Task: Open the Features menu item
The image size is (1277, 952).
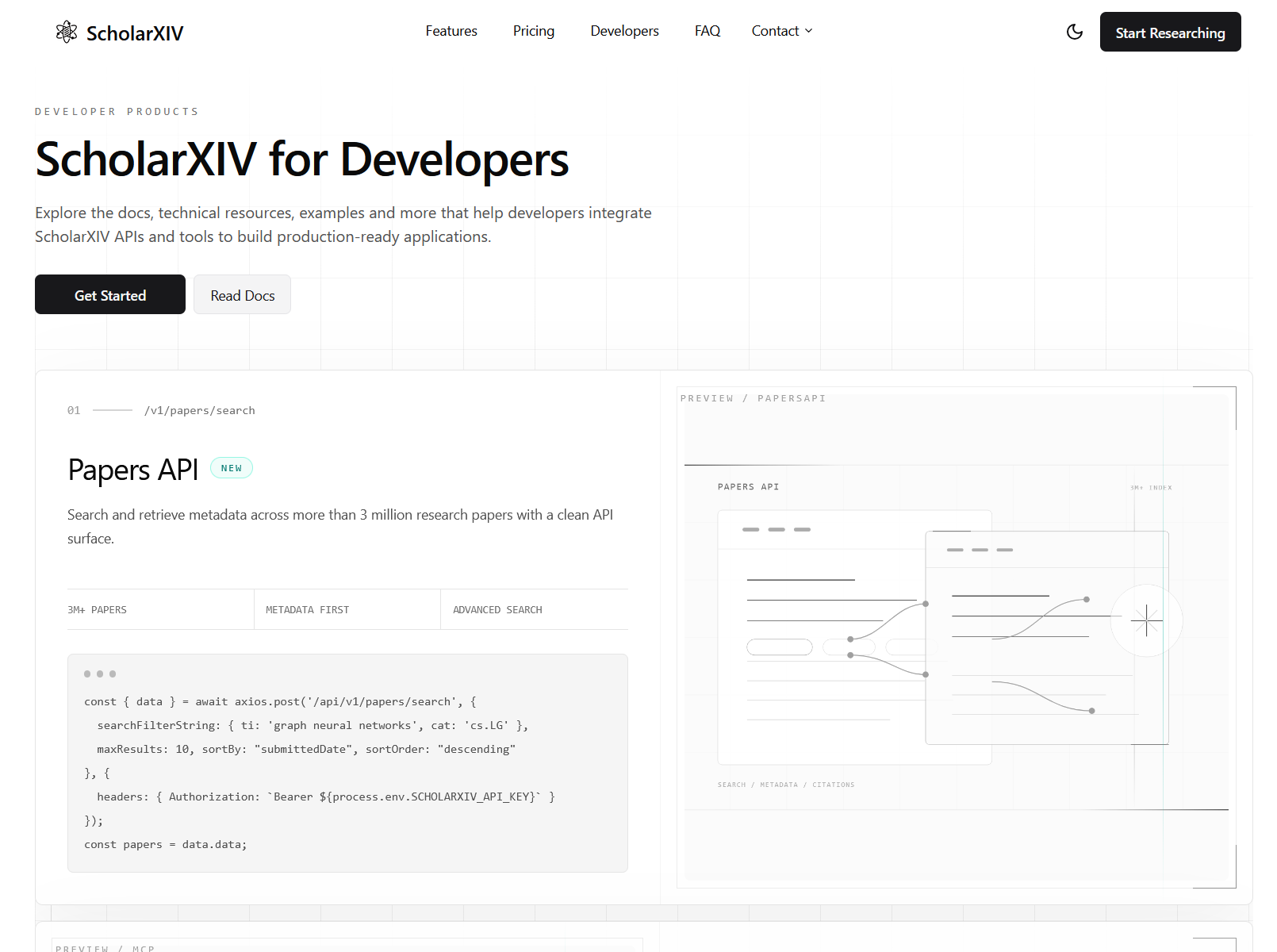Action: click(x=451, y=31)
